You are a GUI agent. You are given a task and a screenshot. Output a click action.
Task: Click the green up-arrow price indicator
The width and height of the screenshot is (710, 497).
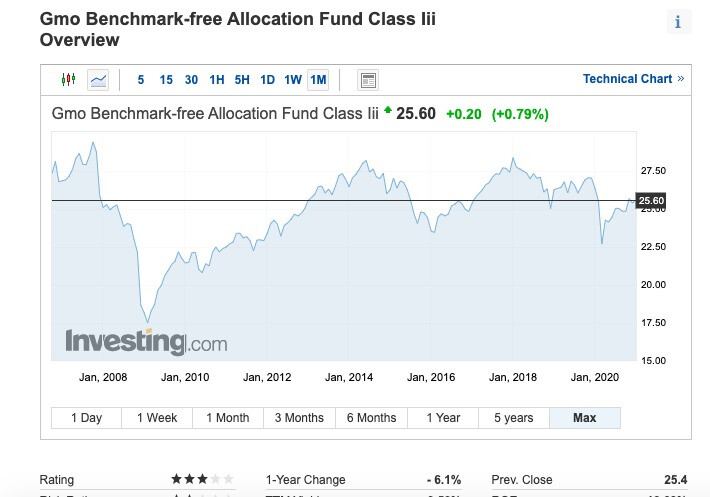387,110
